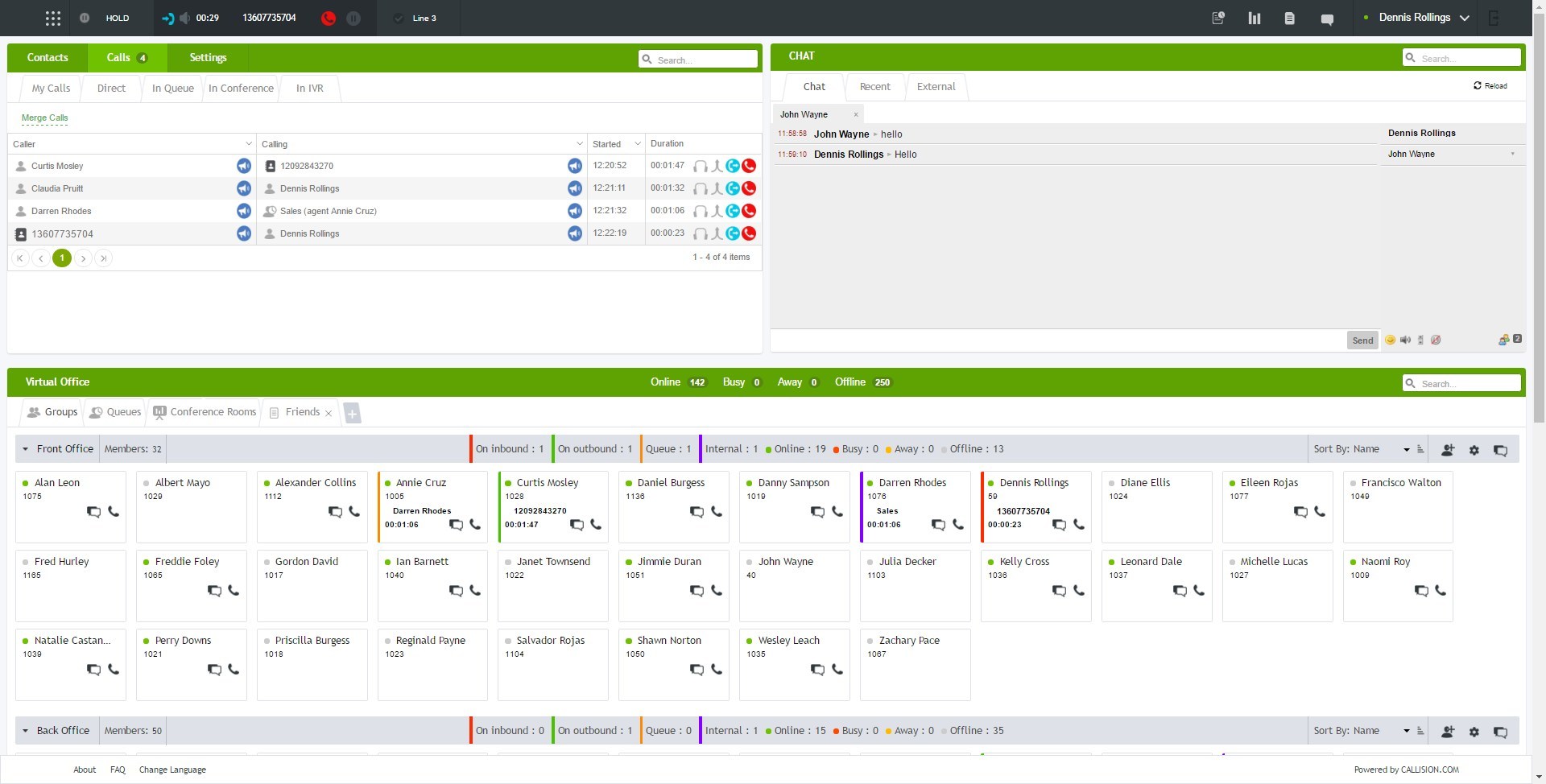Open the emoji picker in chat
1546x784 pixels.
tap(1391, 340)
